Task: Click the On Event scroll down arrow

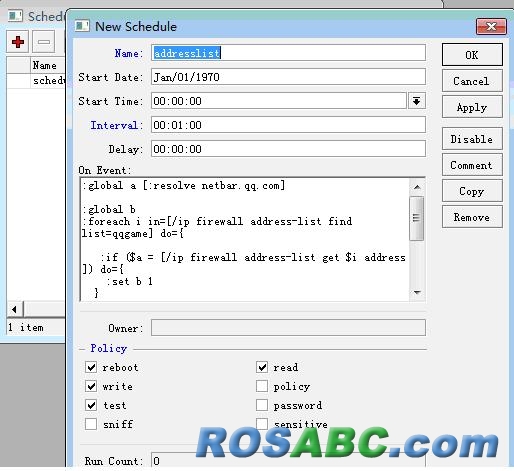Action: pos(417,293)
